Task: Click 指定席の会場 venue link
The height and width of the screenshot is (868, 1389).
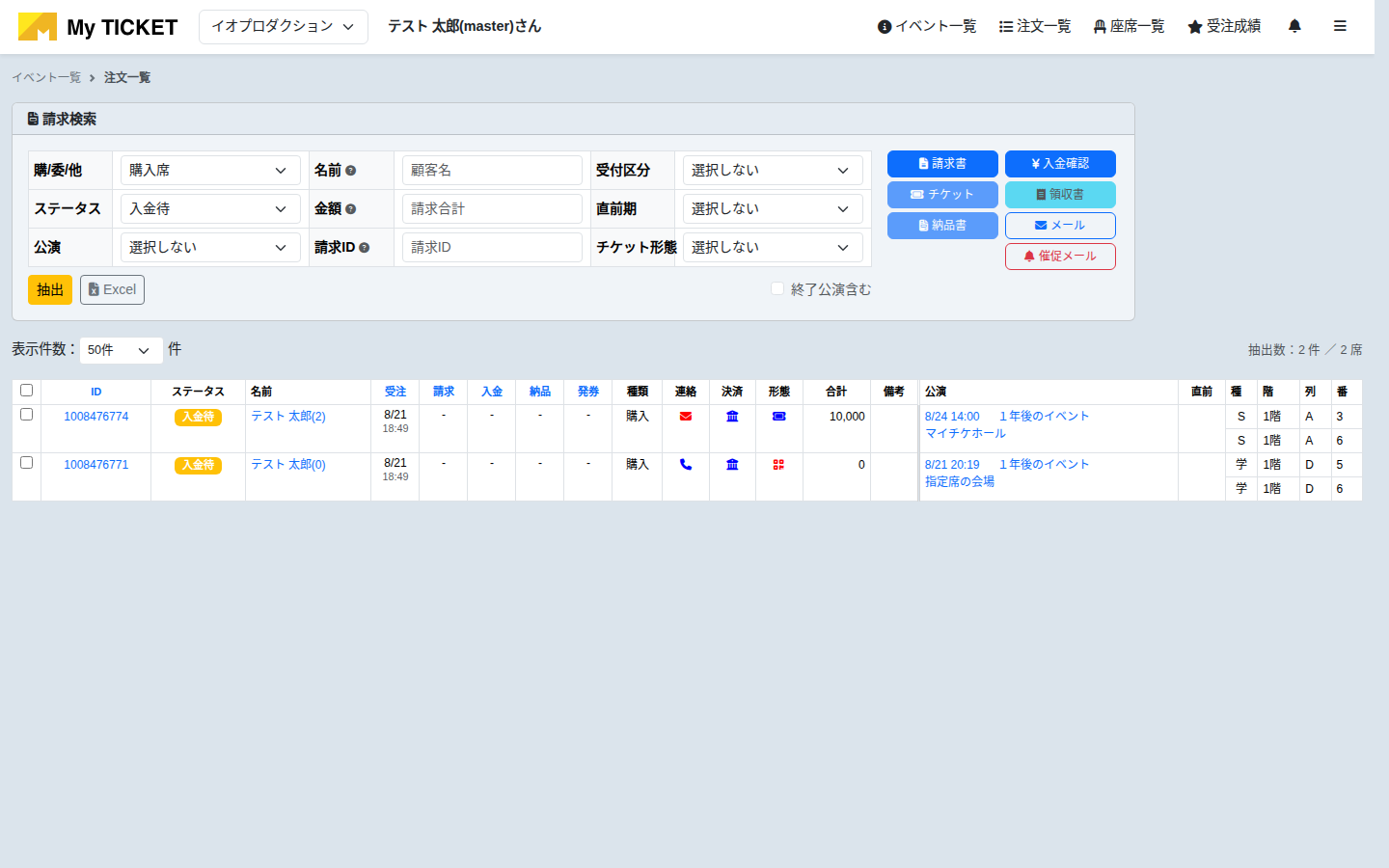Action: click(960, 482)
